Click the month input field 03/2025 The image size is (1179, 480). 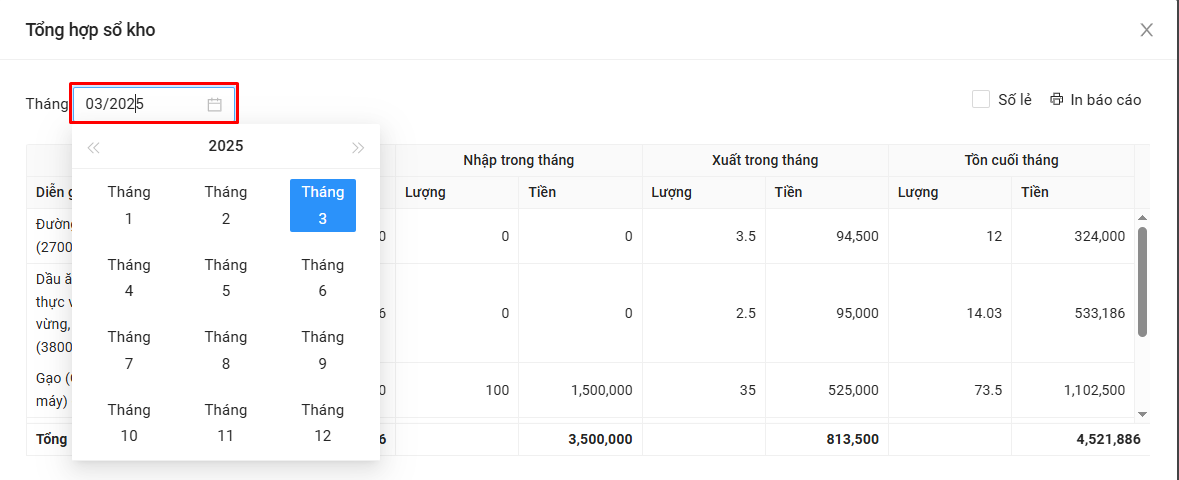140,104
